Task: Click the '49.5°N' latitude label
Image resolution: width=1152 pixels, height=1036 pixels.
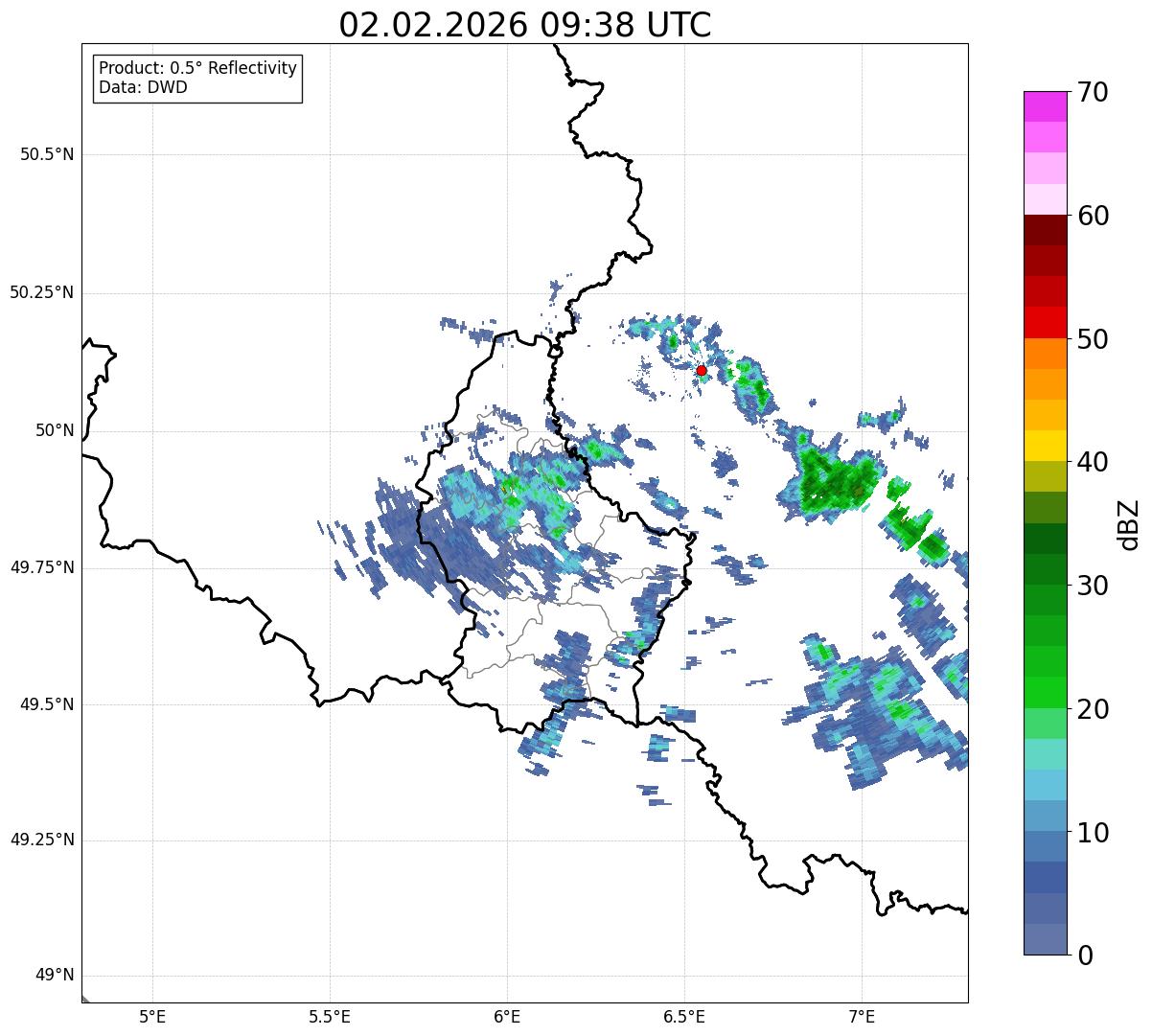Action: (47, 704)
